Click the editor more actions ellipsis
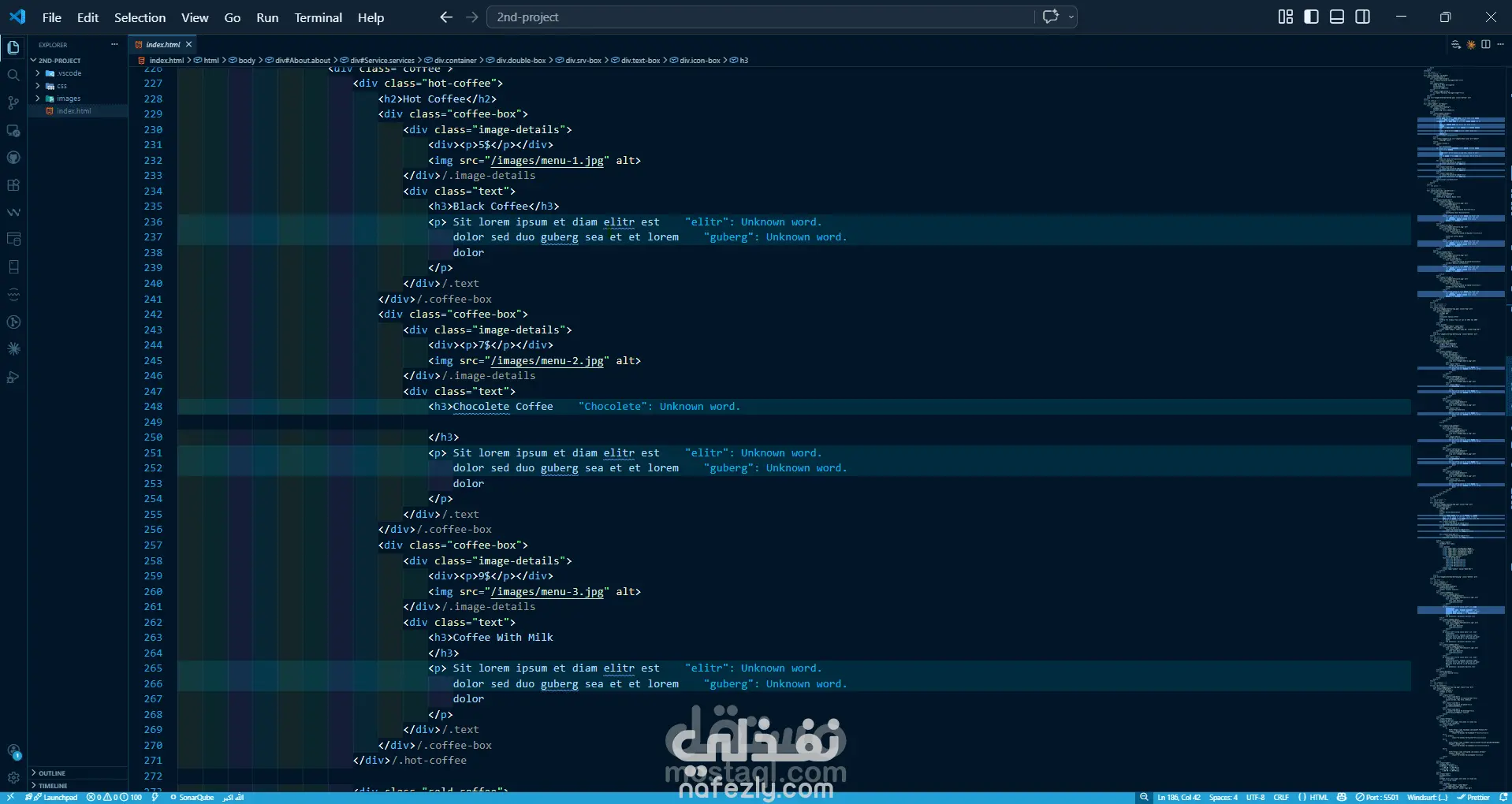Viewport: 1512px width, 804px height. click(x=1500, y=45)
